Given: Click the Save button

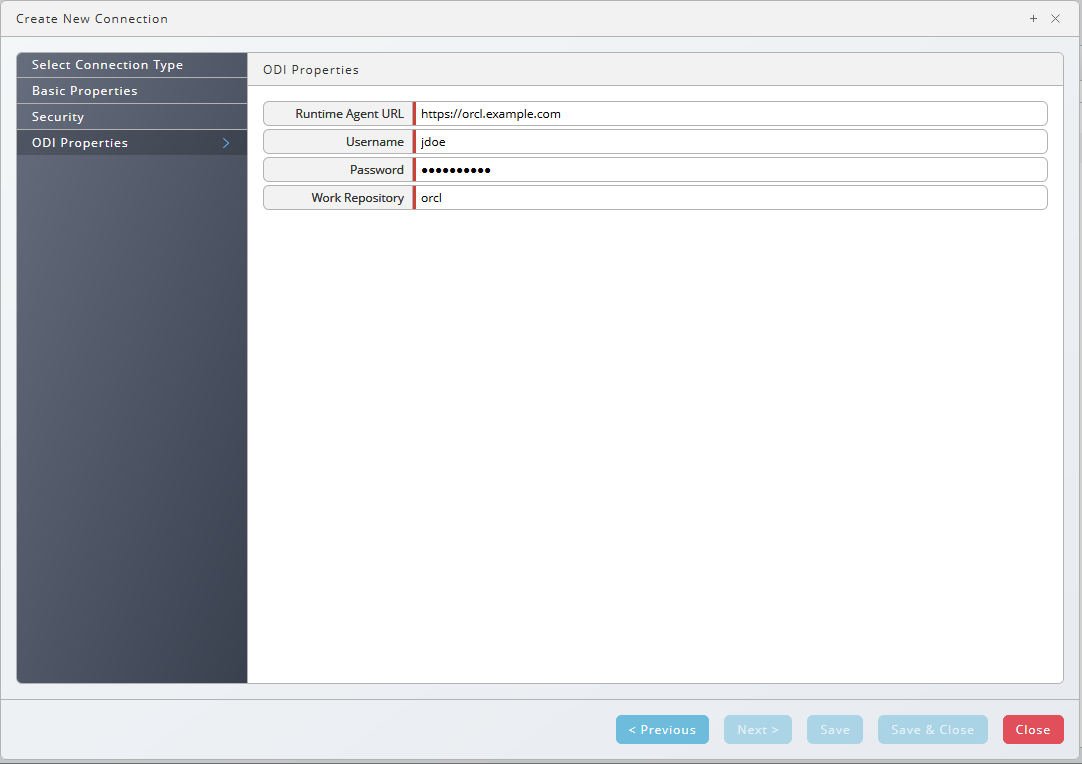Looking at the screenshot, I should (835, 729).
